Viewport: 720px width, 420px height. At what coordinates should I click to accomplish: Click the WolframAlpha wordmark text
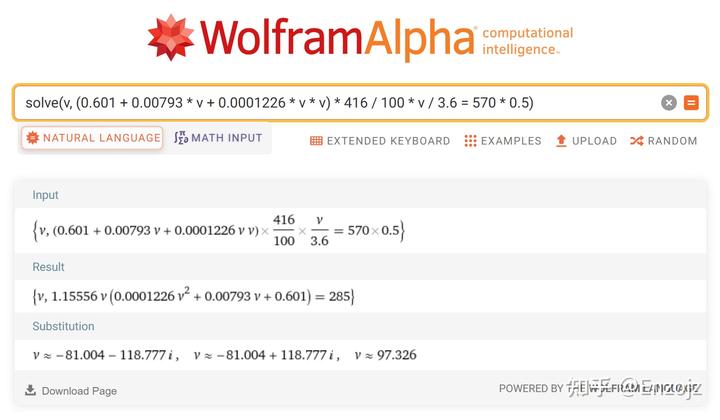[338, 38]
